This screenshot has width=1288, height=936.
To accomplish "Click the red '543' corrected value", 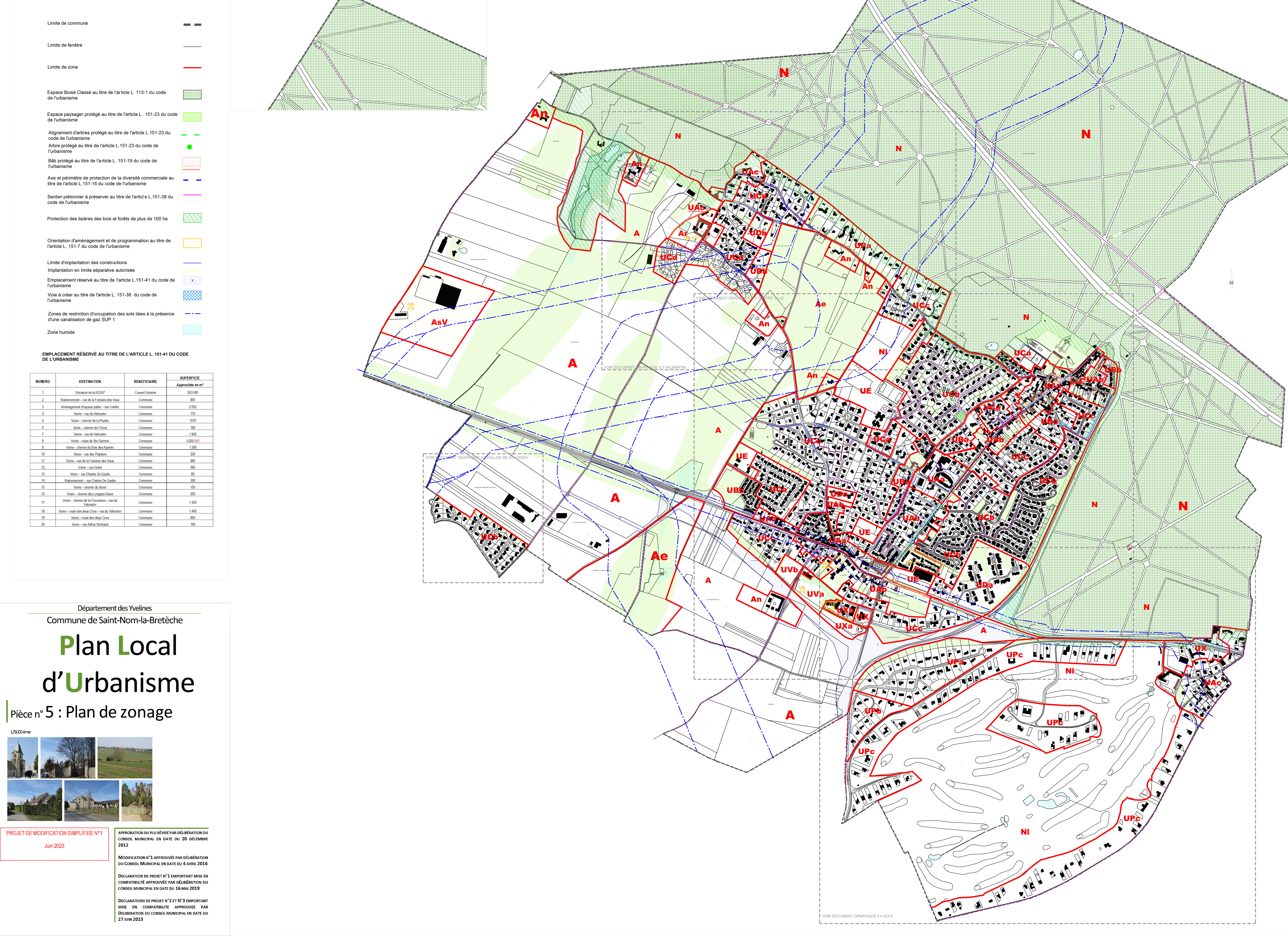I will coord(197,441).
